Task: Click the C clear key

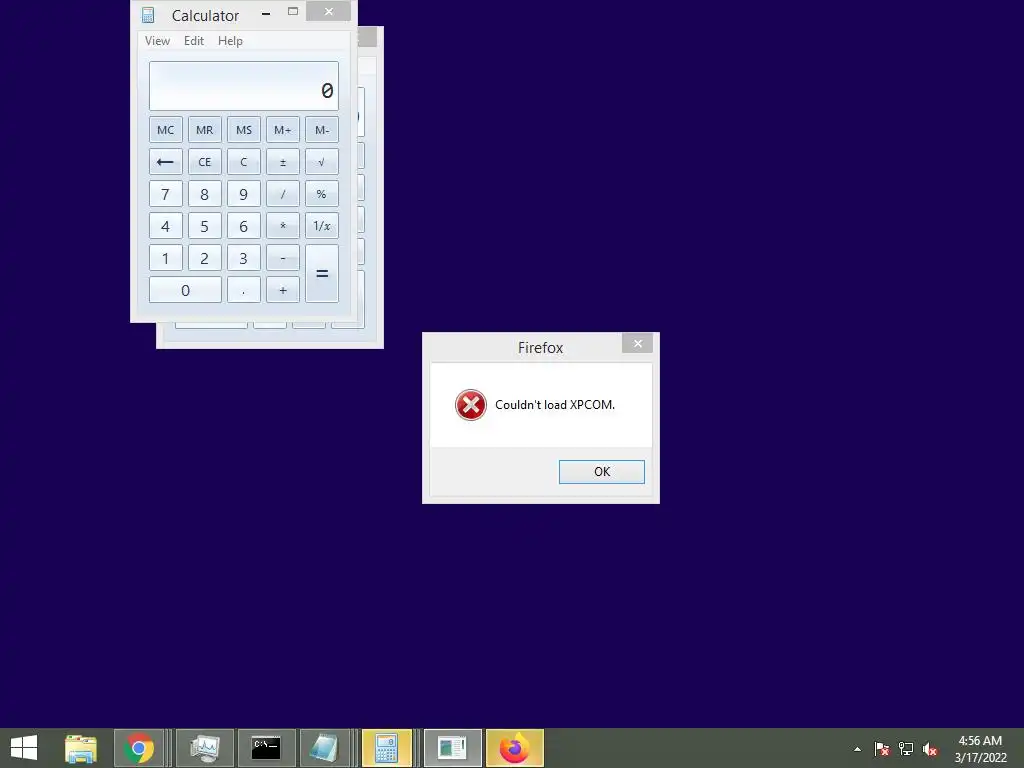Action: [244, 161]
